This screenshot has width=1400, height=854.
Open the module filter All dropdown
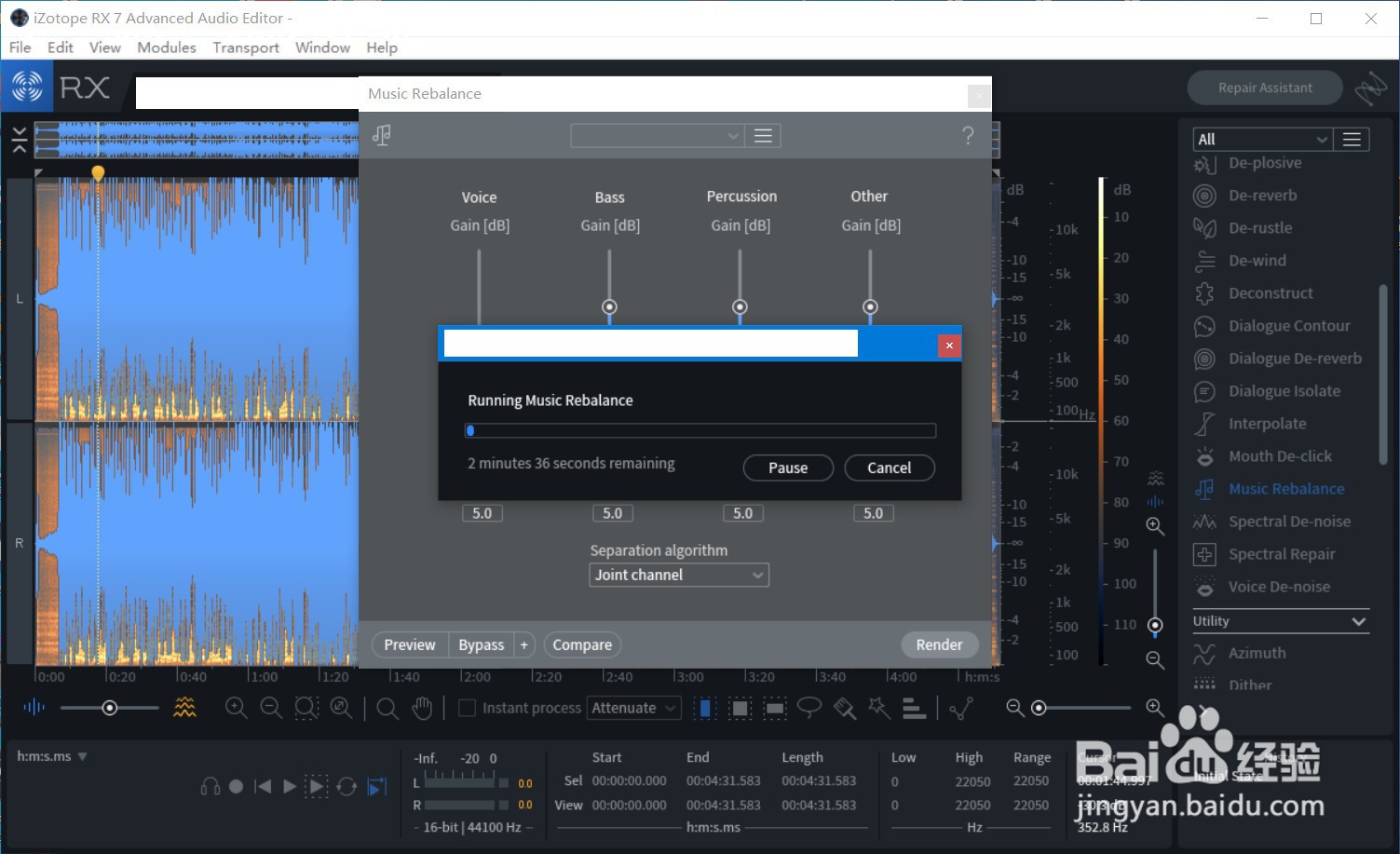click(x=1262, y=139)
